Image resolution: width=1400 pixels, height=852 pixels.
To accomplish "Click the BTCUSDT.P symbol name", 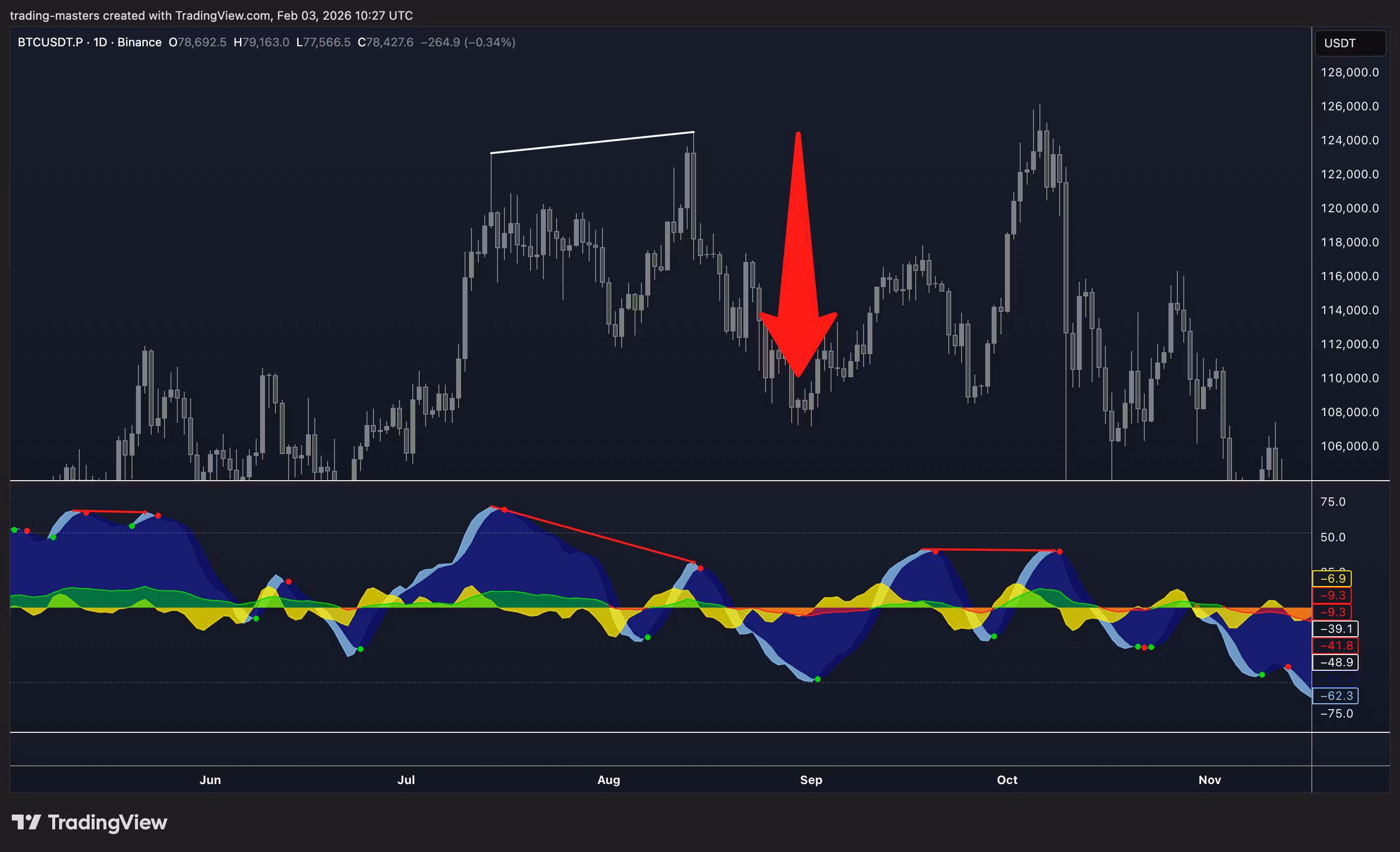I will click(x=50, y=42).
